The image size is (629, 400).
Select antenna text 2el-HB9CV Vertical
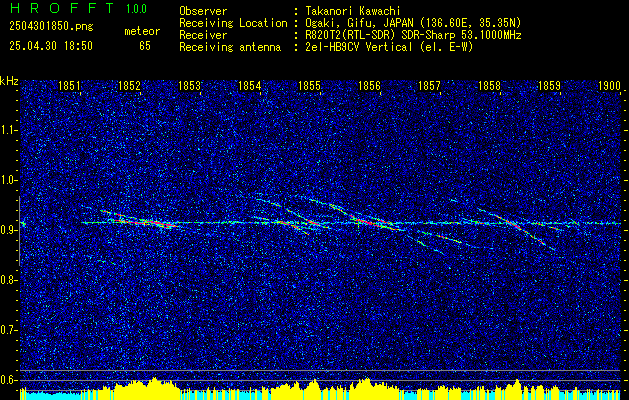(x=358, y=47)
